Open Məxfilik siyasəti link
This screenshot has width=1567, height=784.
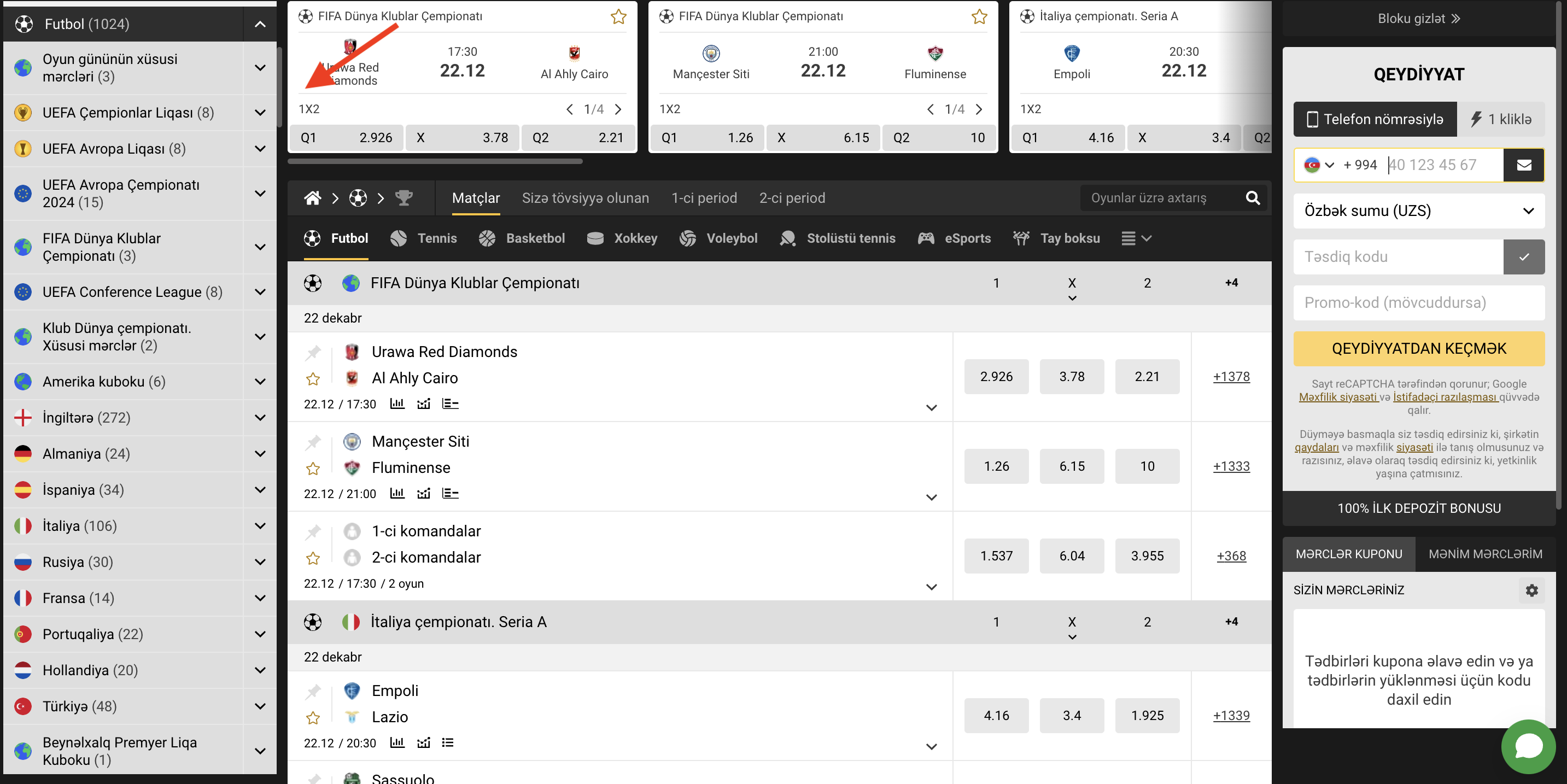point(1338,397)
